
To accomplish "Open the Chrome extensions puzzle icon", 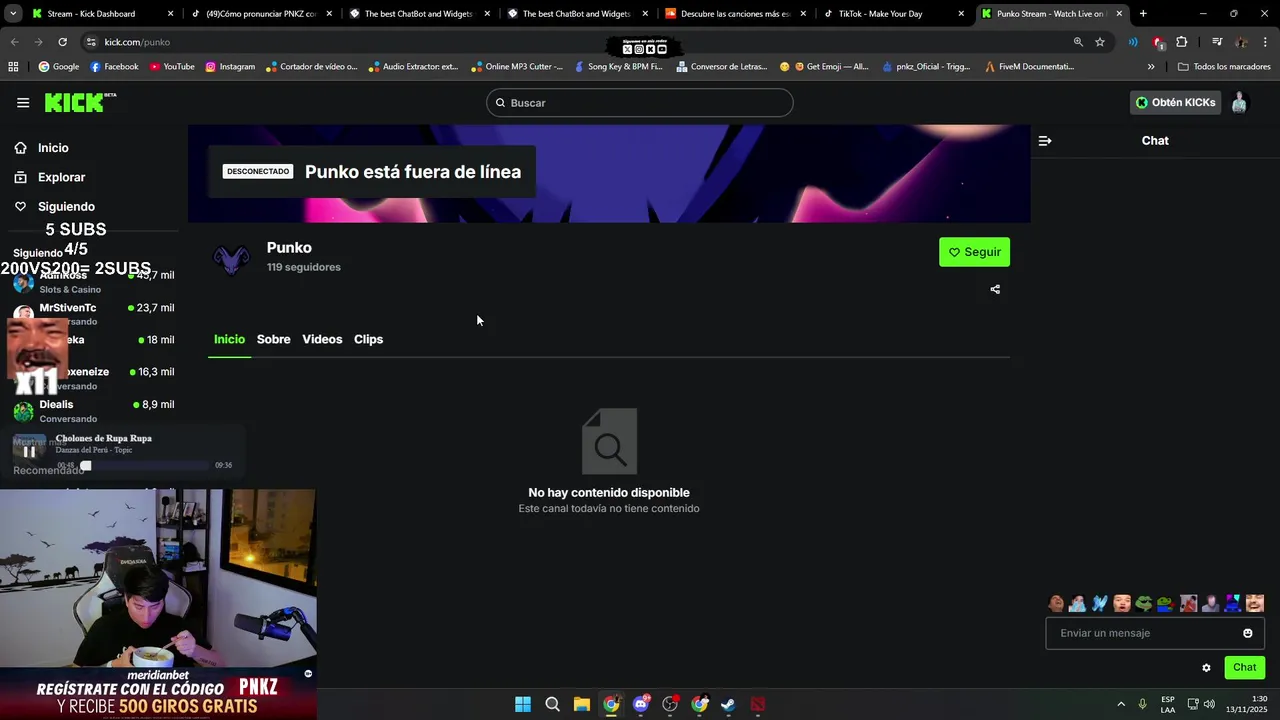I will coord(1182,42).
